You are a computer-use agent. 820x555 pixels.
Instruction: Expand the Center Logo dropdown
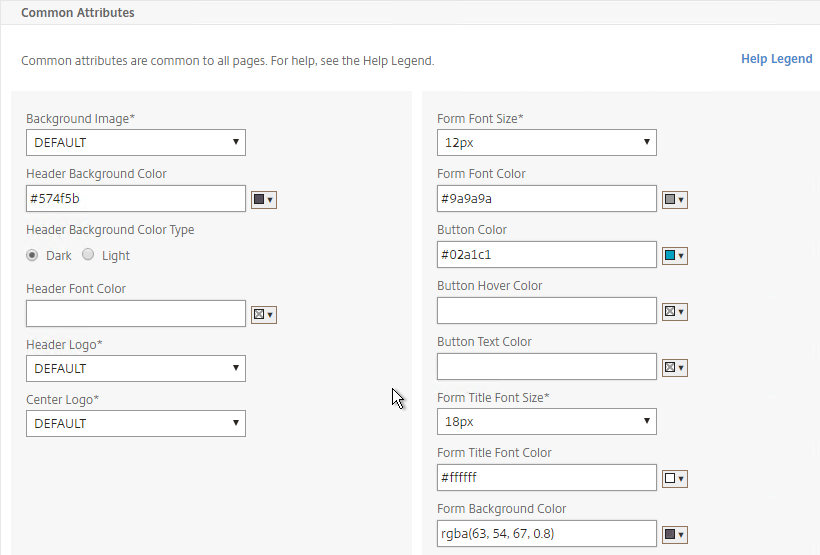(136, 423)
